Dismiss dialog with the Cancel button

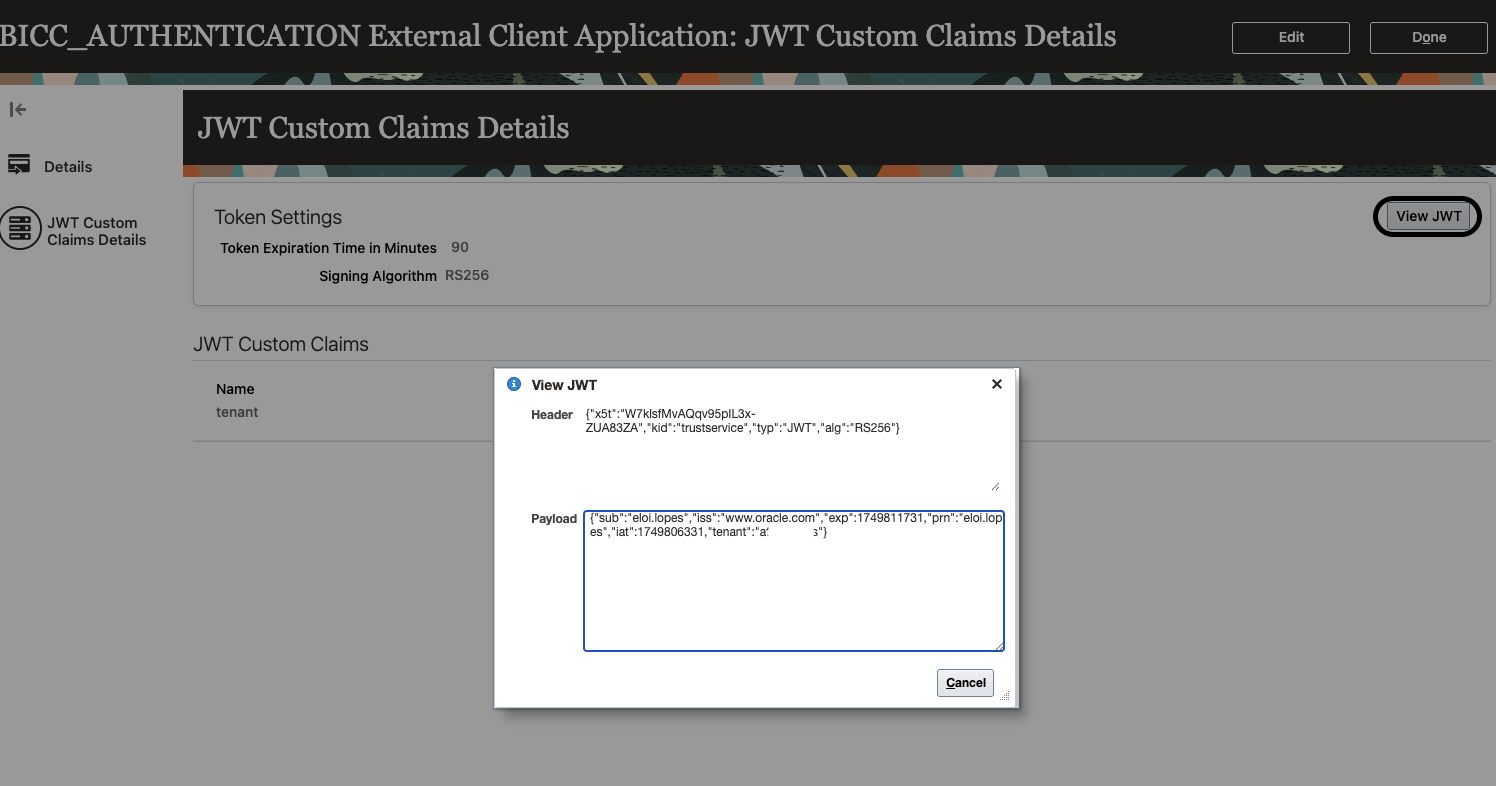[965, 682]
